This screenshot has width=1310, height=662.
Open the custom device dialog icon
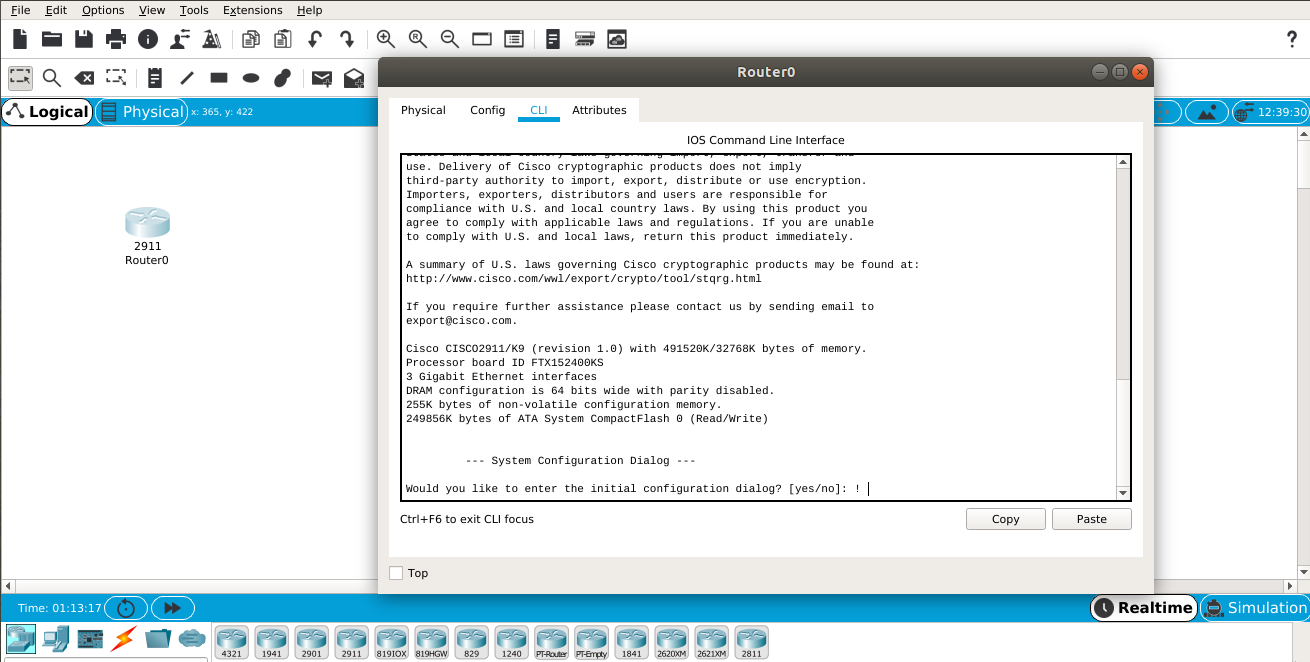(x=514, y=39)
